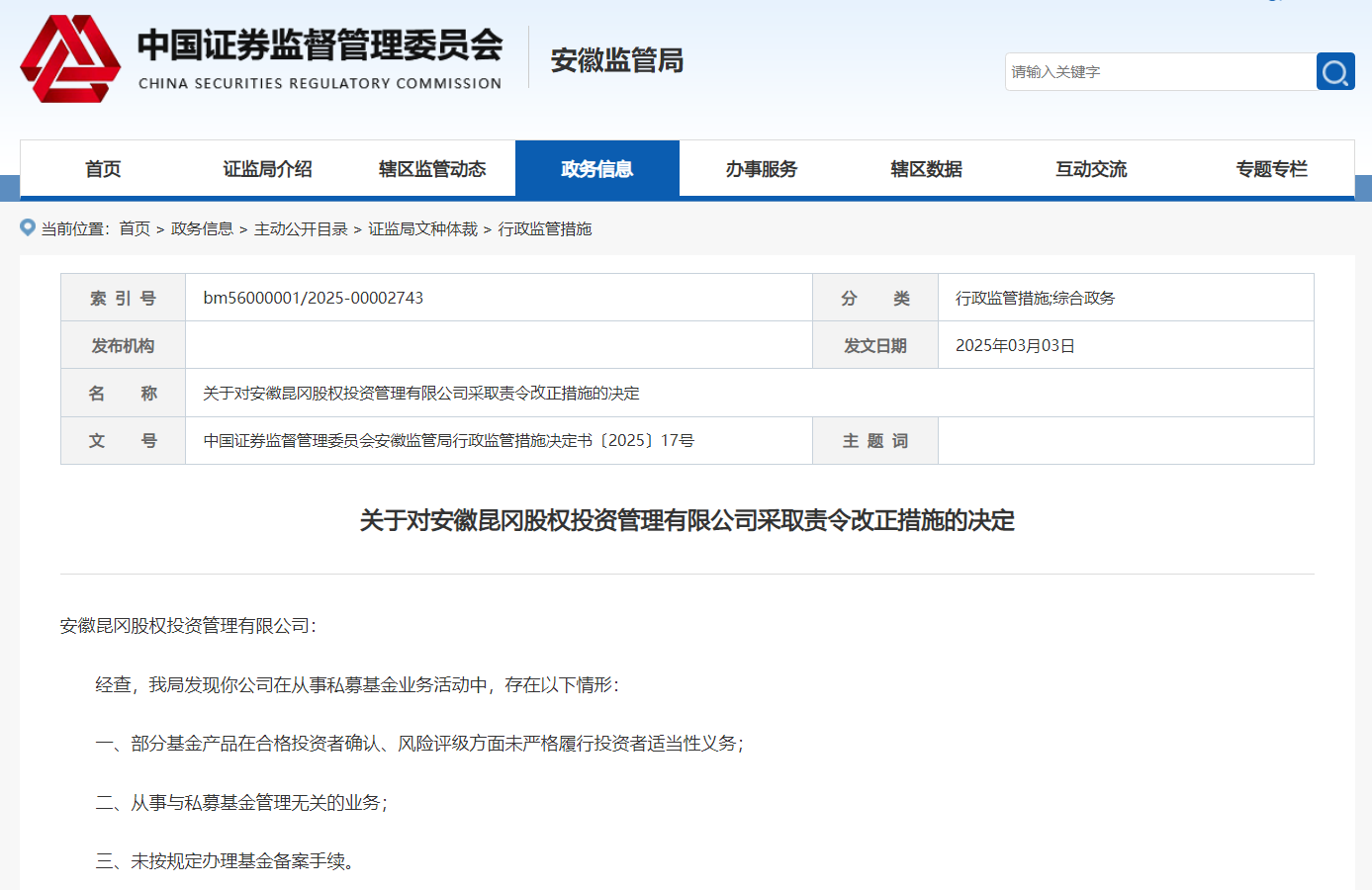The height and width of the screenshot is (890, 1372).
Task: Click the magnifier search icon button
Action: pos(1334,72)
